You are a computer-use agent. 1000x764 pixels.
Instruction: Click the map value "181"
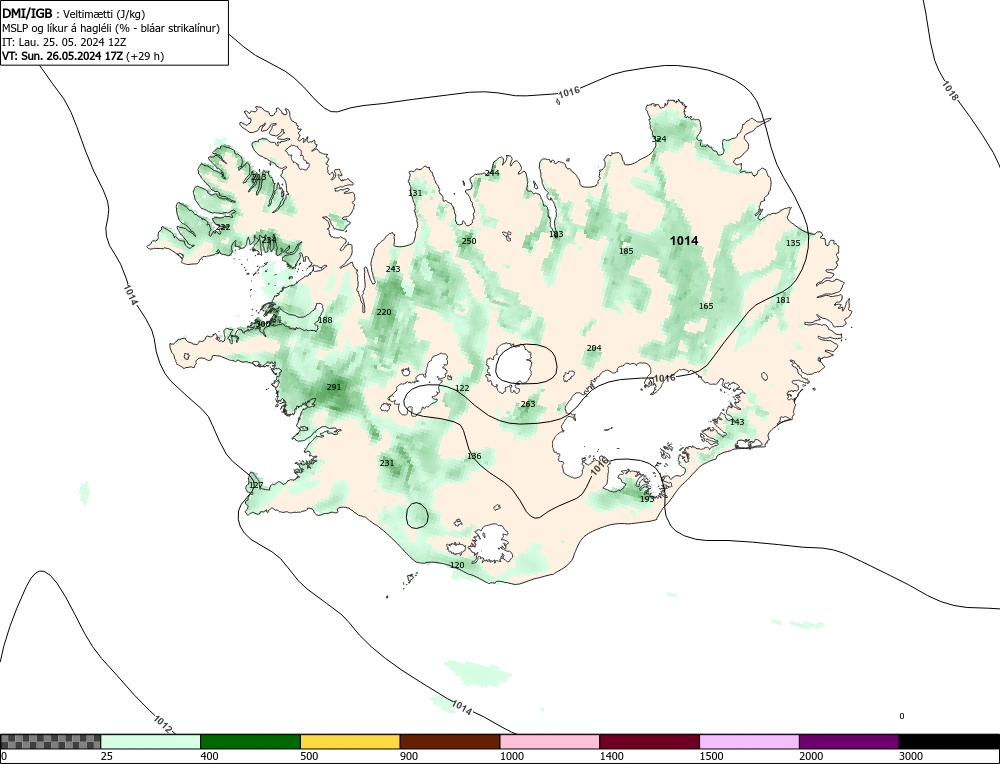[783, 300]
